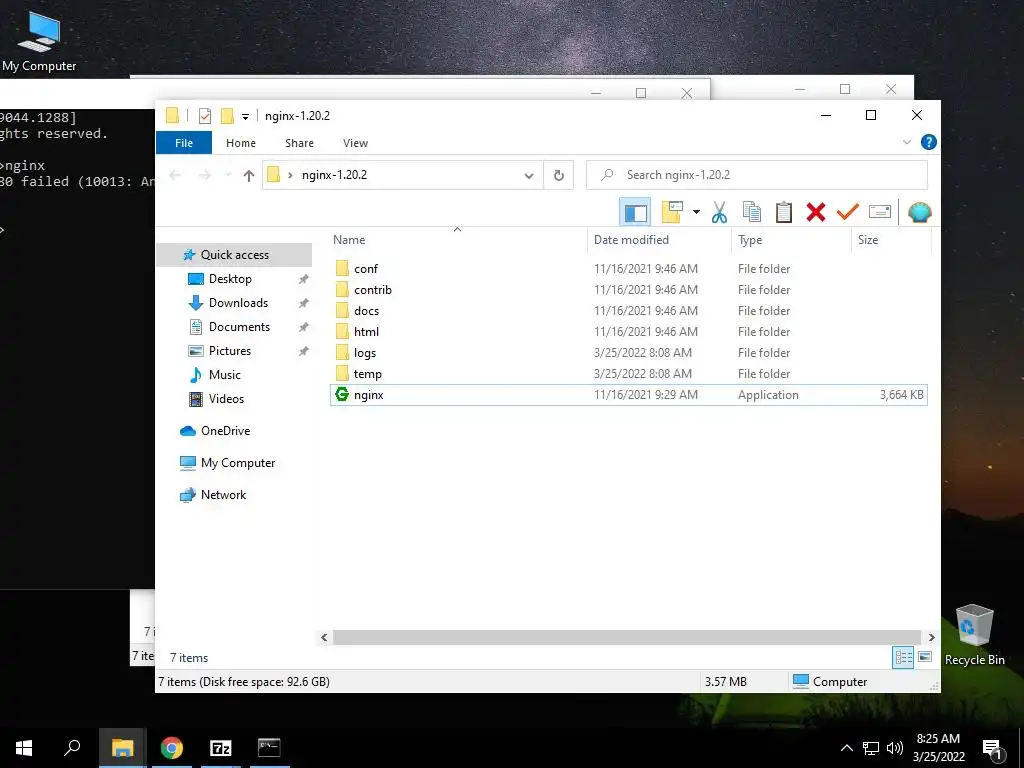Toggle the navigation pane toolbar button

tap(635, 212)
